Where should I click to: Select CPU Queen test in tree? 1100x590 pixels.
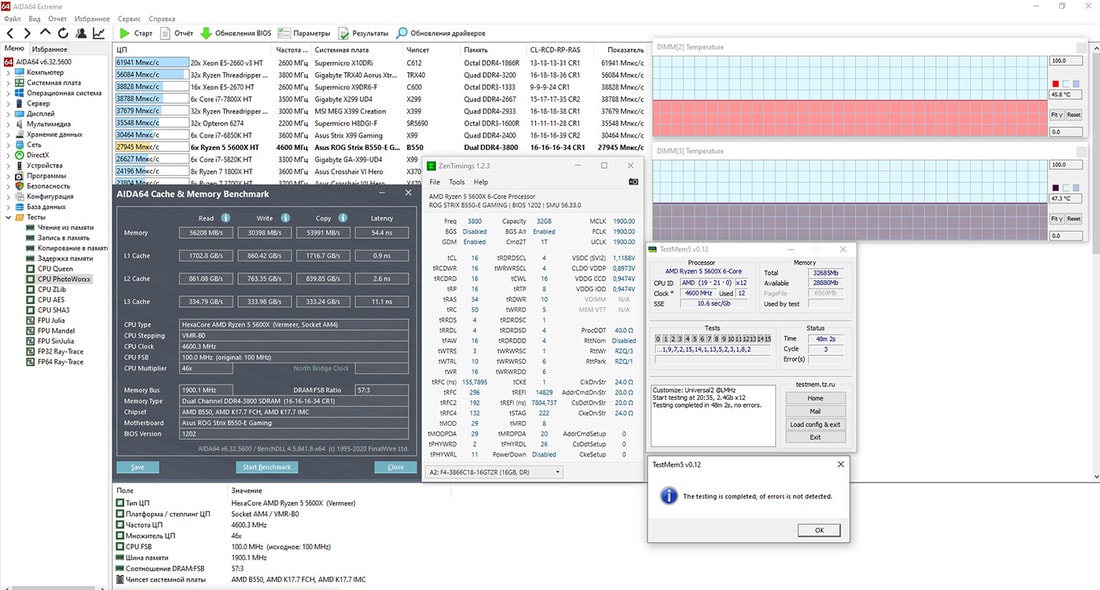(x=57, y=268)
